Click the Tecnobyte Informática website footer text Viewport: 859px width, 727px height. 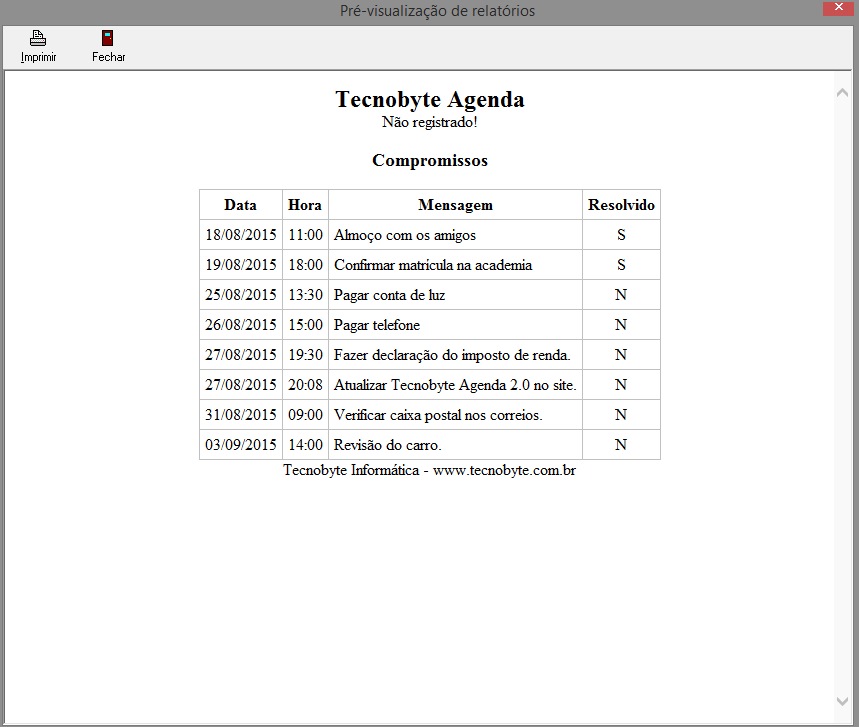point(429,470)
